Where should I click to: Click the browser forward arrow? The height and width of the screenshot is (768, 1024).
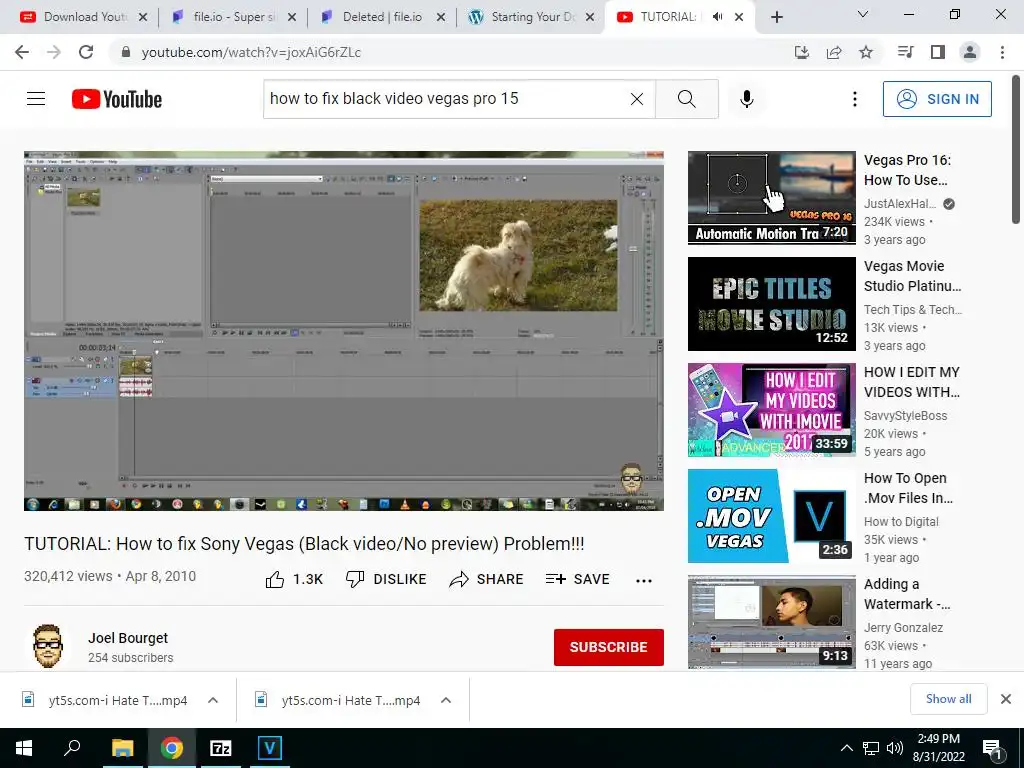(x=54, y=52)
